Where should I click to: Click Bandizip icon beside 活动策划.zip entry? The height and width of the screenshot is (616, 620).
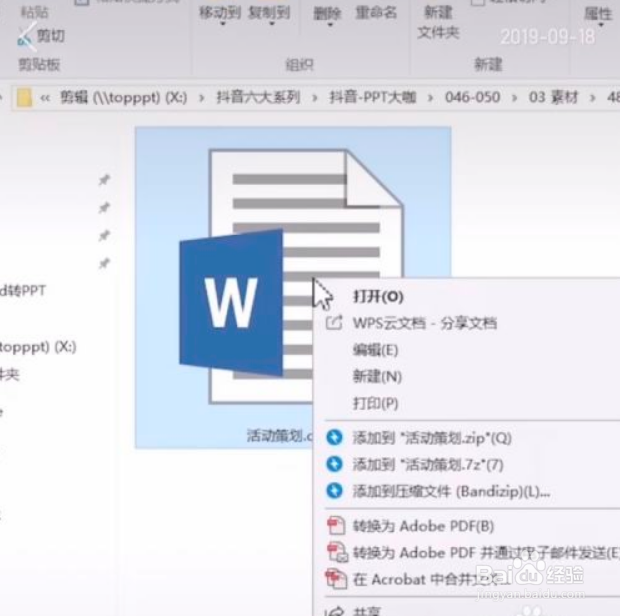[335, 437]
